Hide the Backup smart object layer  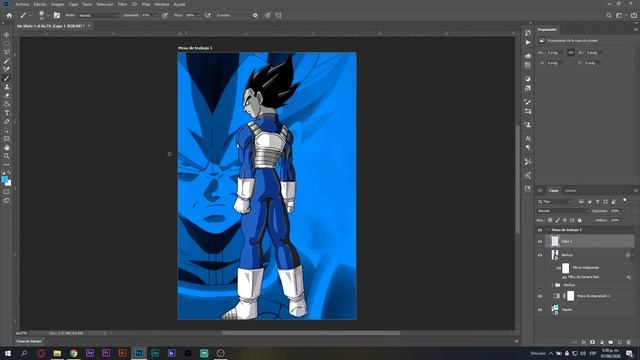point(540,255)
